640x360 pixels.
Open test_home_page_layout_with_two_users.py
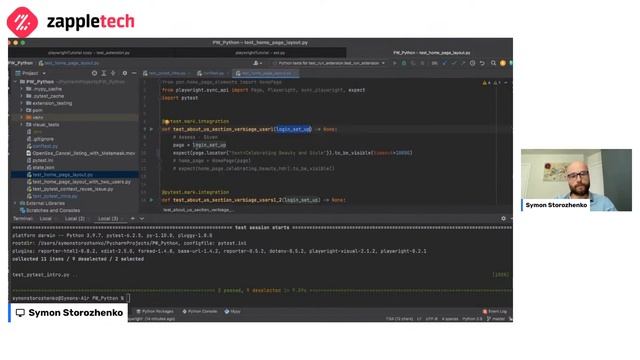78,182
